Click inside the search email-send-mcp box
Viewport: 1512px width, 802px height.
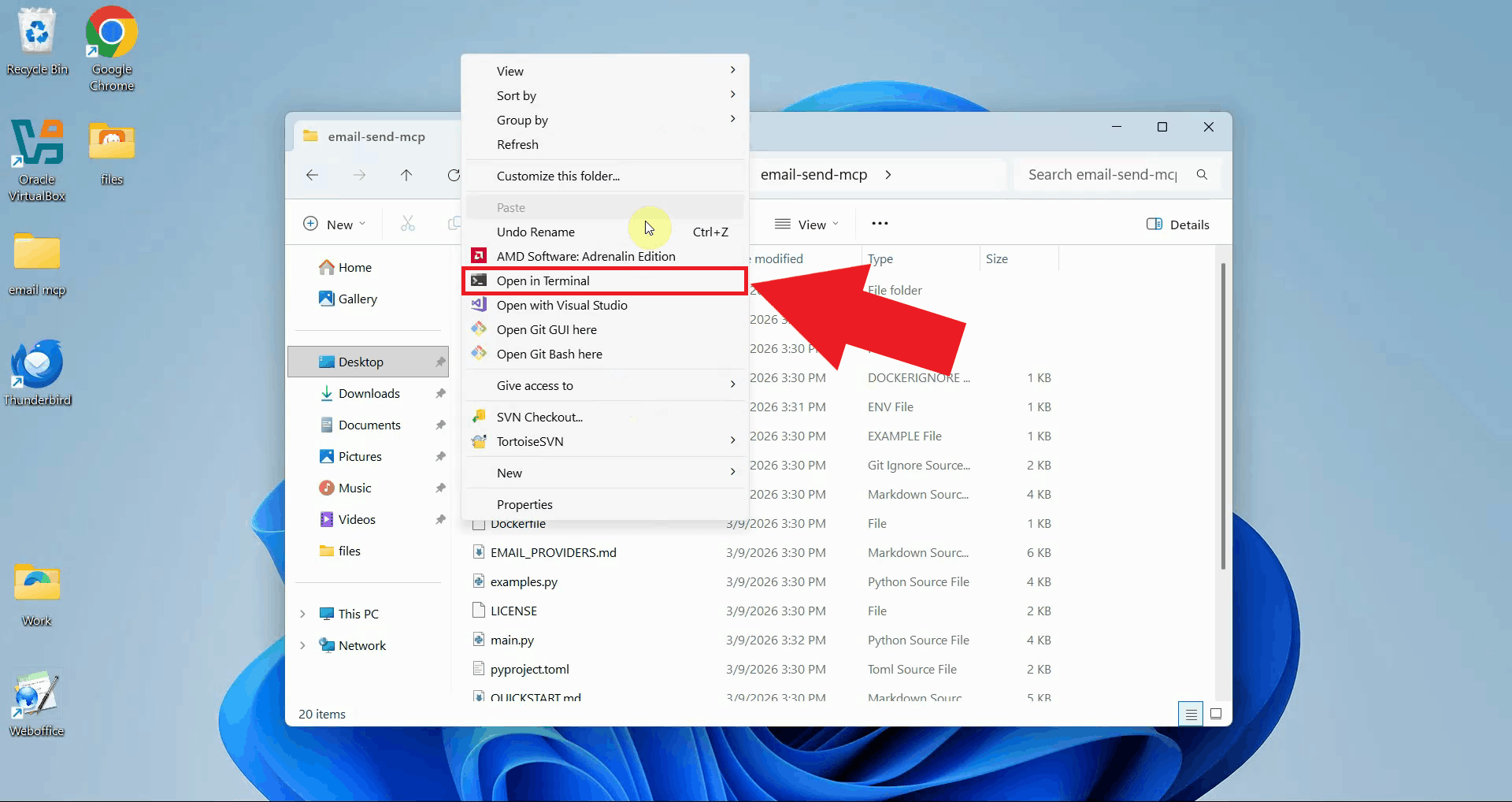pyautogui.click(x=1102, y=175)
